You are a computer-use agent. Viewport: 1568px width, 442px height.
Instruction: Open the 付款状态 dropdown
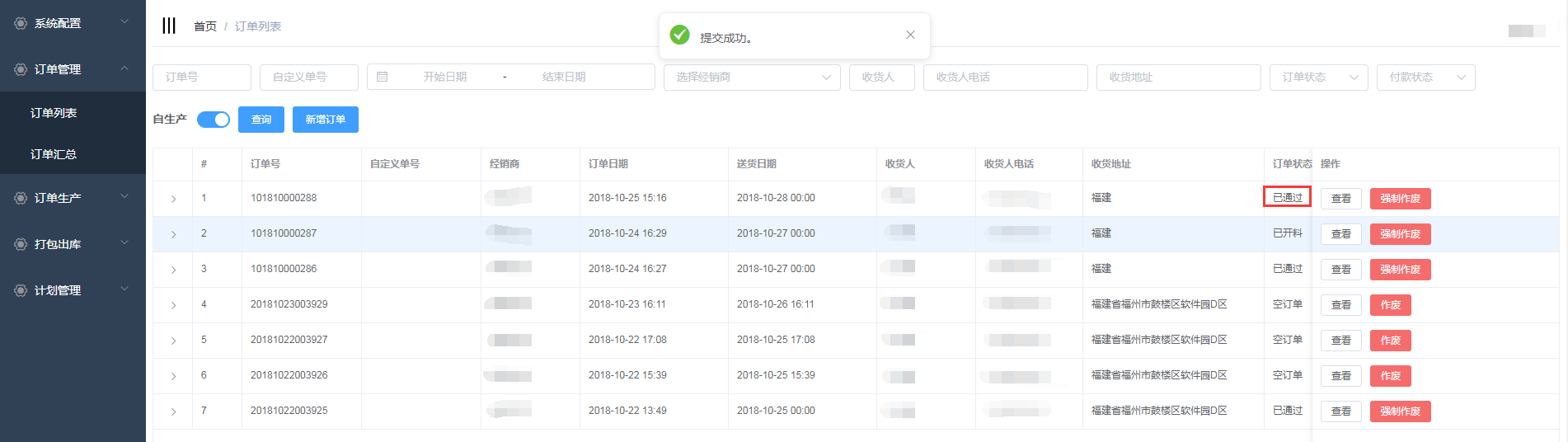1425,77
